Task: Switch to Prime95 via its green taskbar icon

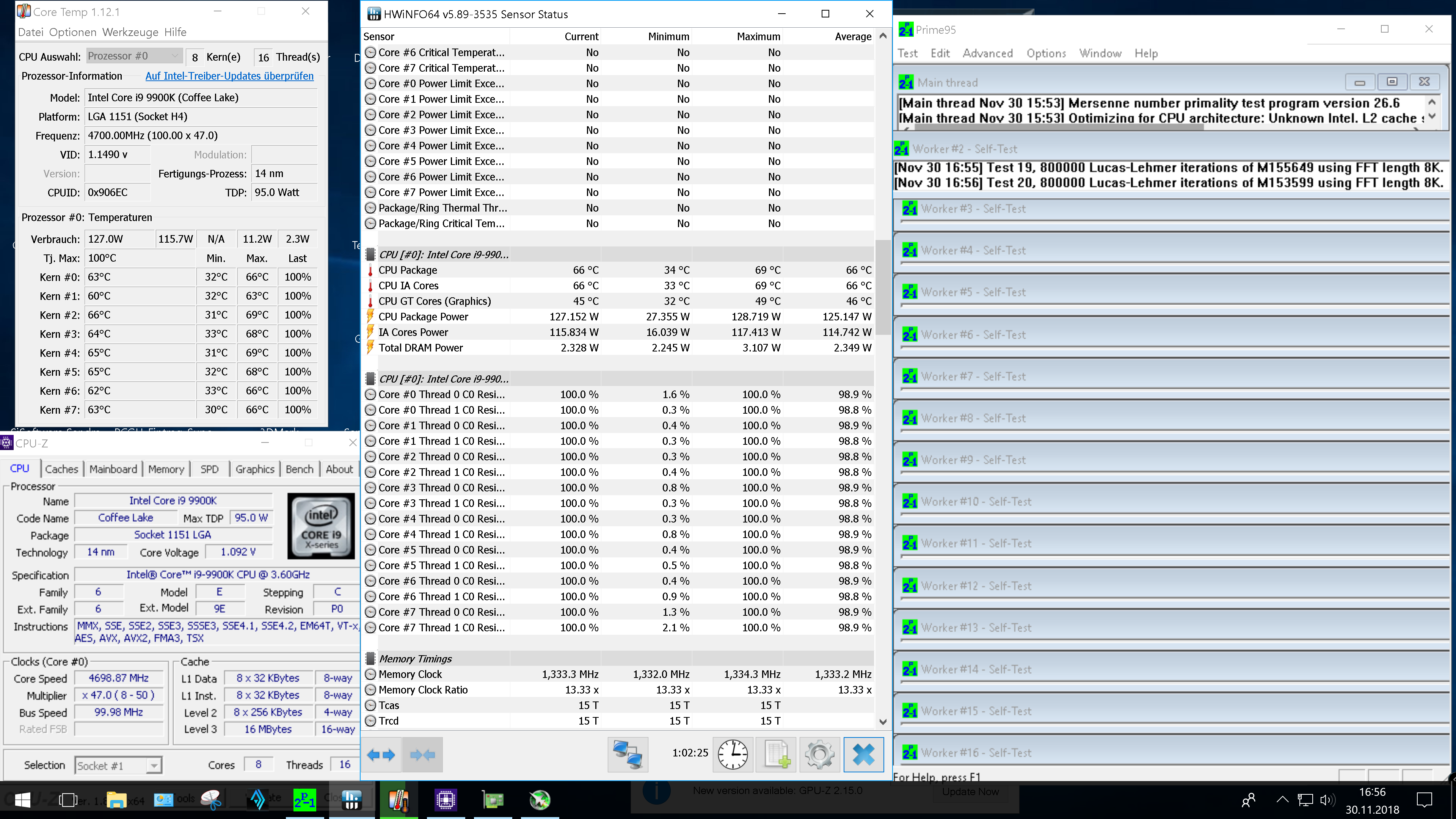Action: point(304,800)
